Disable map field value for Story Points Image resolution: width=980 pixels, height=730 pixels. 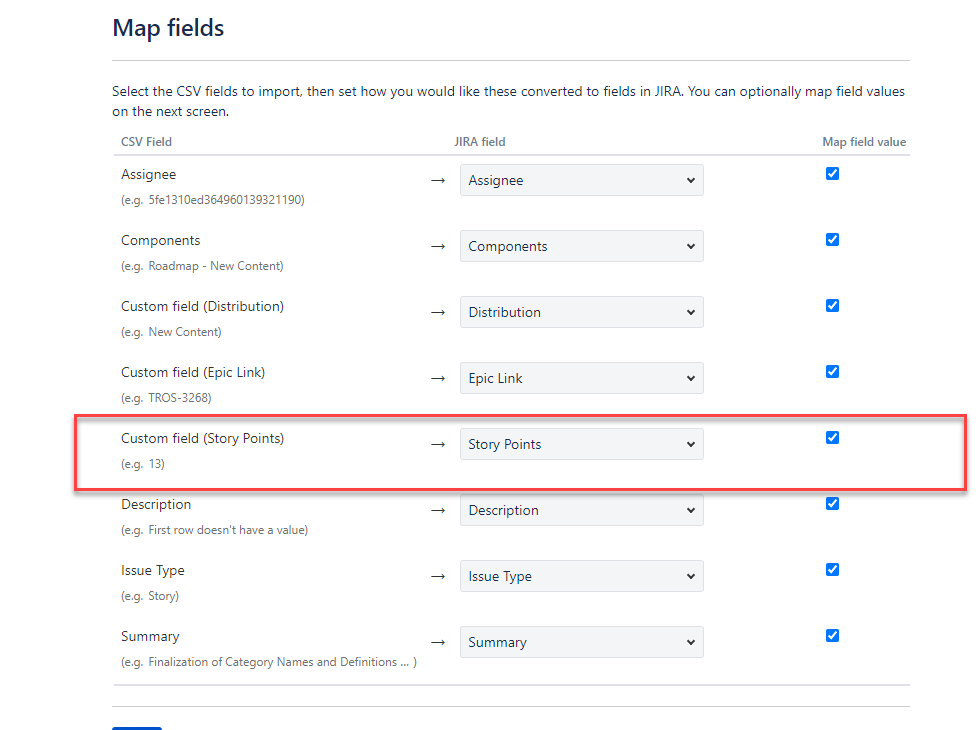pyautogui.click(x=832, y=437)
